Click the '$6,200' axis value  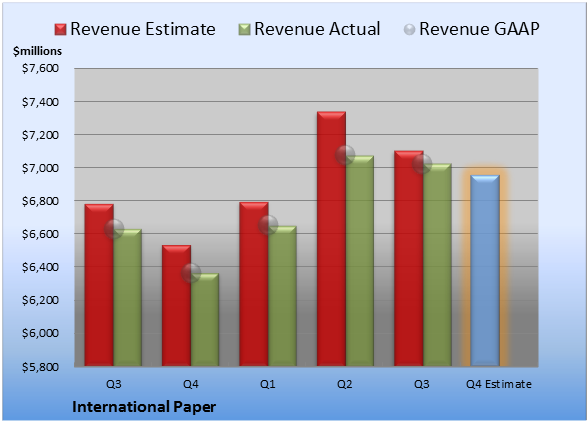(40, 300)
